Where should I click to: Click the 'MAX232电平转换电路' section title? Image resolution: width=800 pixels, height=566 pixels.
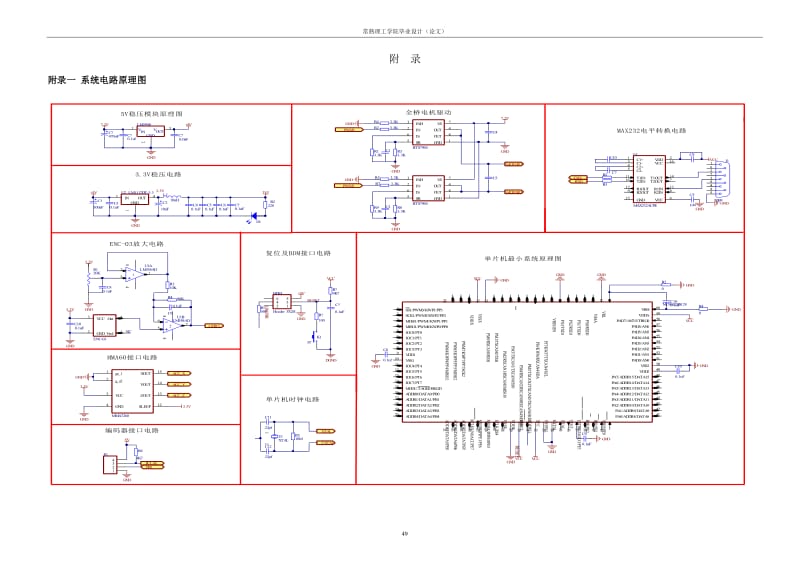point(651,130)
